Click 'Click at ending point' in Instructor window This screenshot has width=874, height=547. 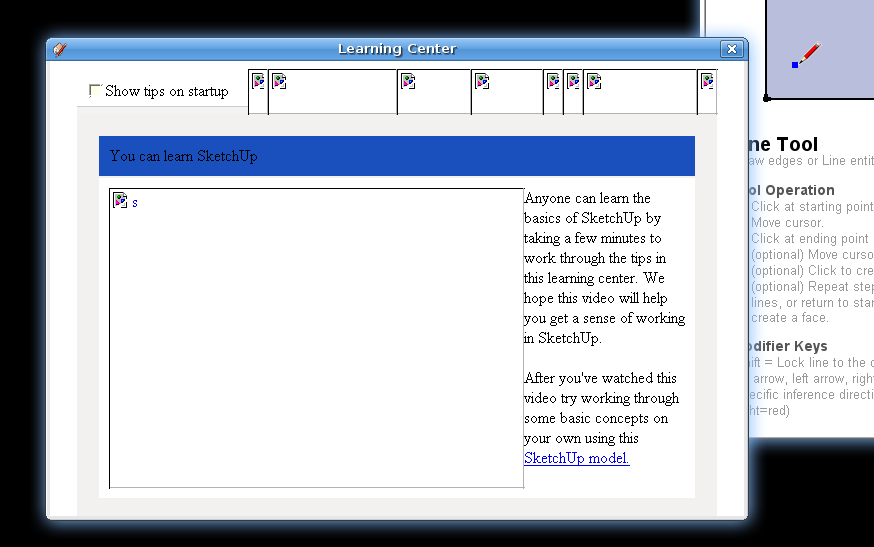click(x=809, y=239)
